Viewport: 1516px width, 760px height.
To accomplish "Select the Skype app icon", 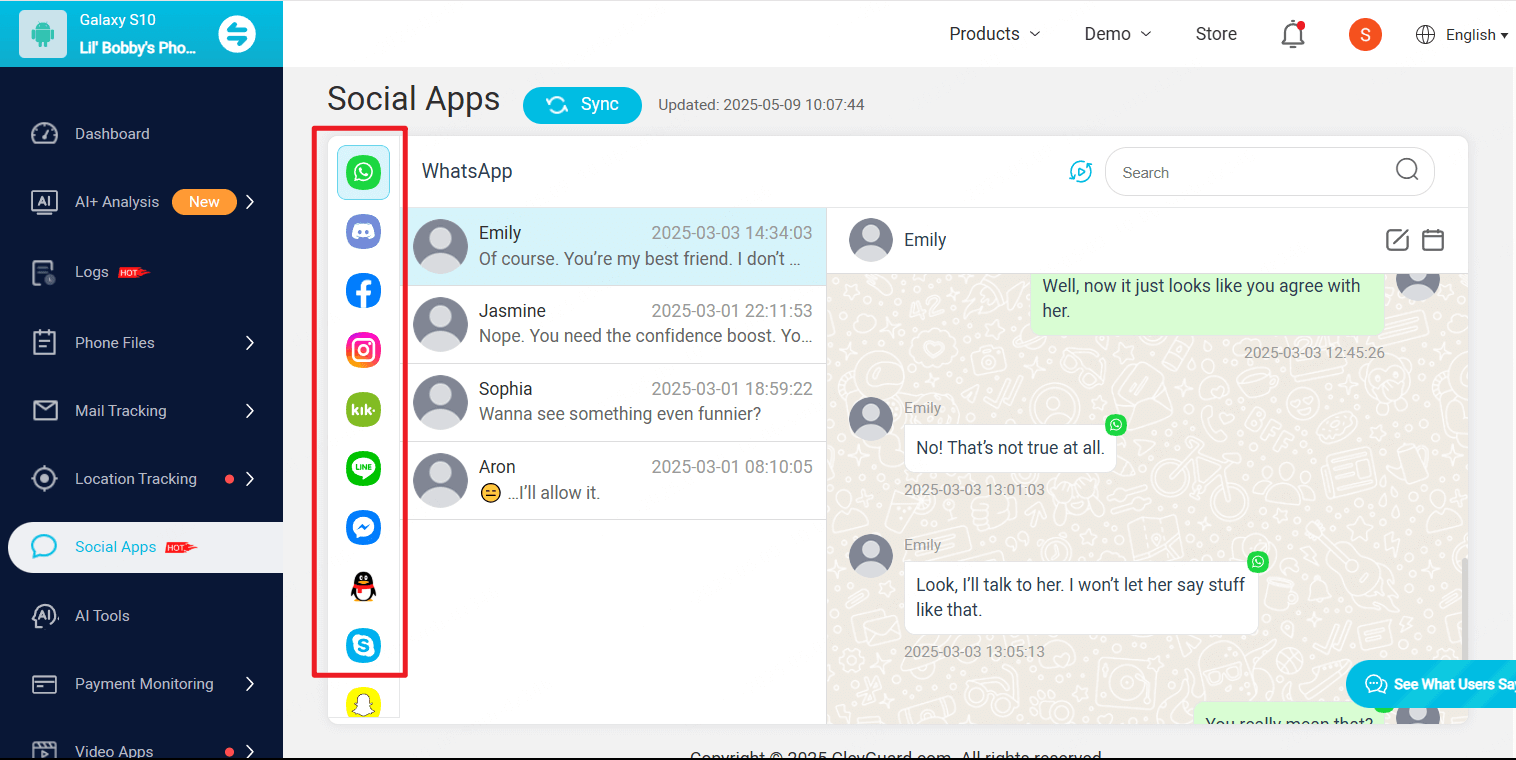I will tap(363, 645).
